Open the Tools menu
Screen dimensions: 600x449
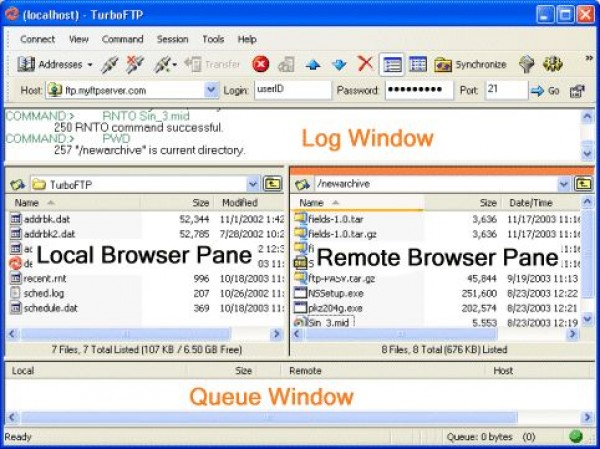213,39
